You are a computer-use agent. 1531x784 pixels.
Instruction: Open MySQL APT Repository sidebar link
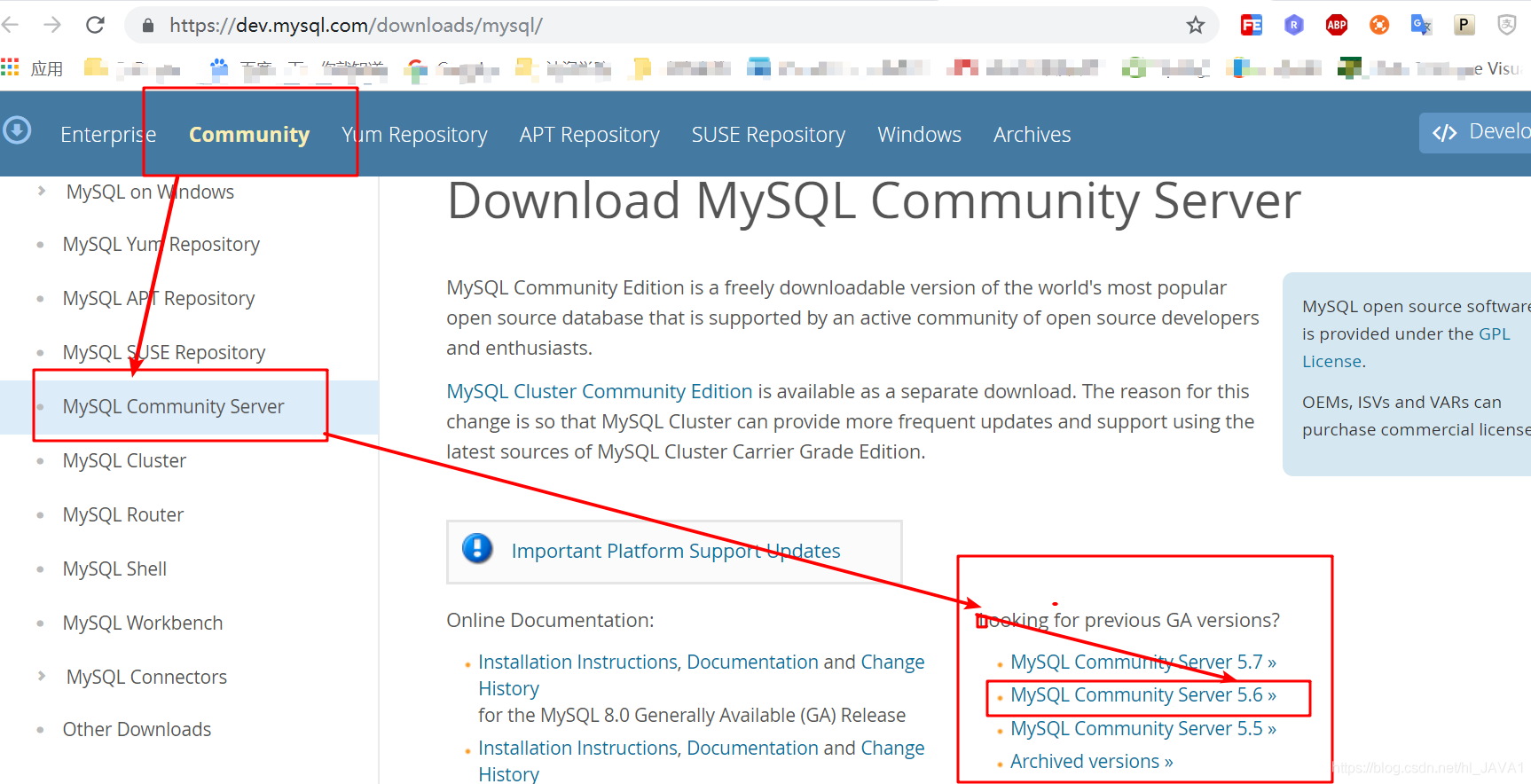tap(159, 299)
